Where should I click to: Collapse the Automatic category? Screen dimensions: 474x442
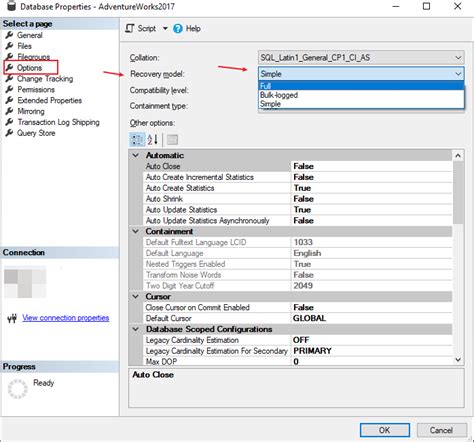click(136, 155)
